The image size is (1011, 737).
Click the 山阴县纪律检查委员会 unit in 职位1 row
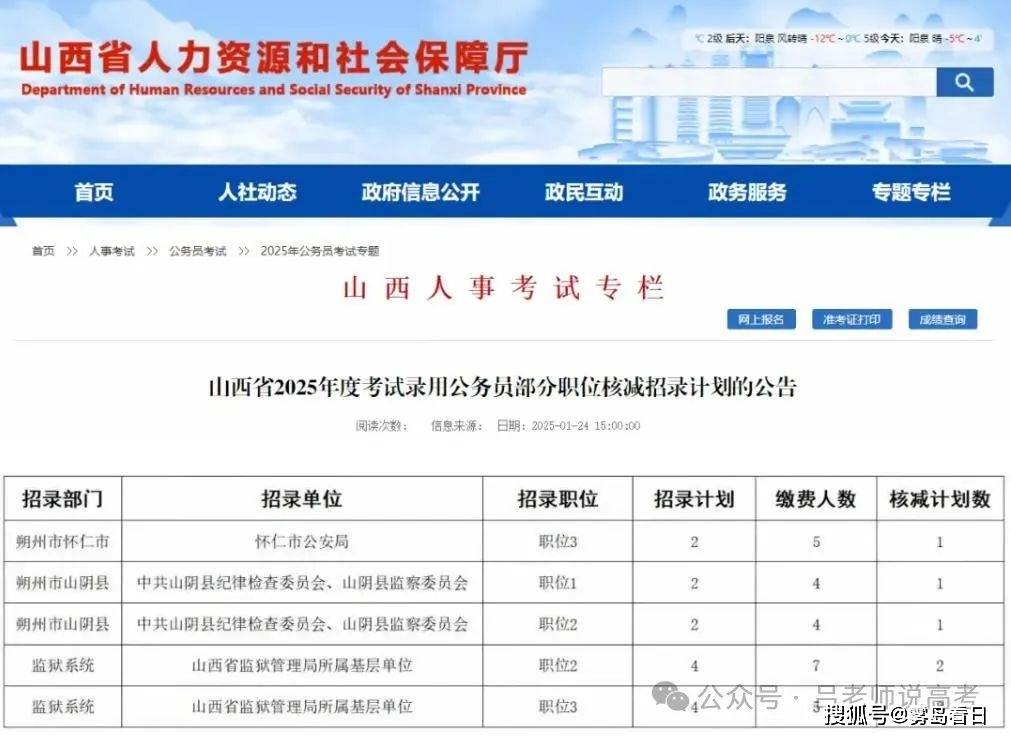click(302, 583)
